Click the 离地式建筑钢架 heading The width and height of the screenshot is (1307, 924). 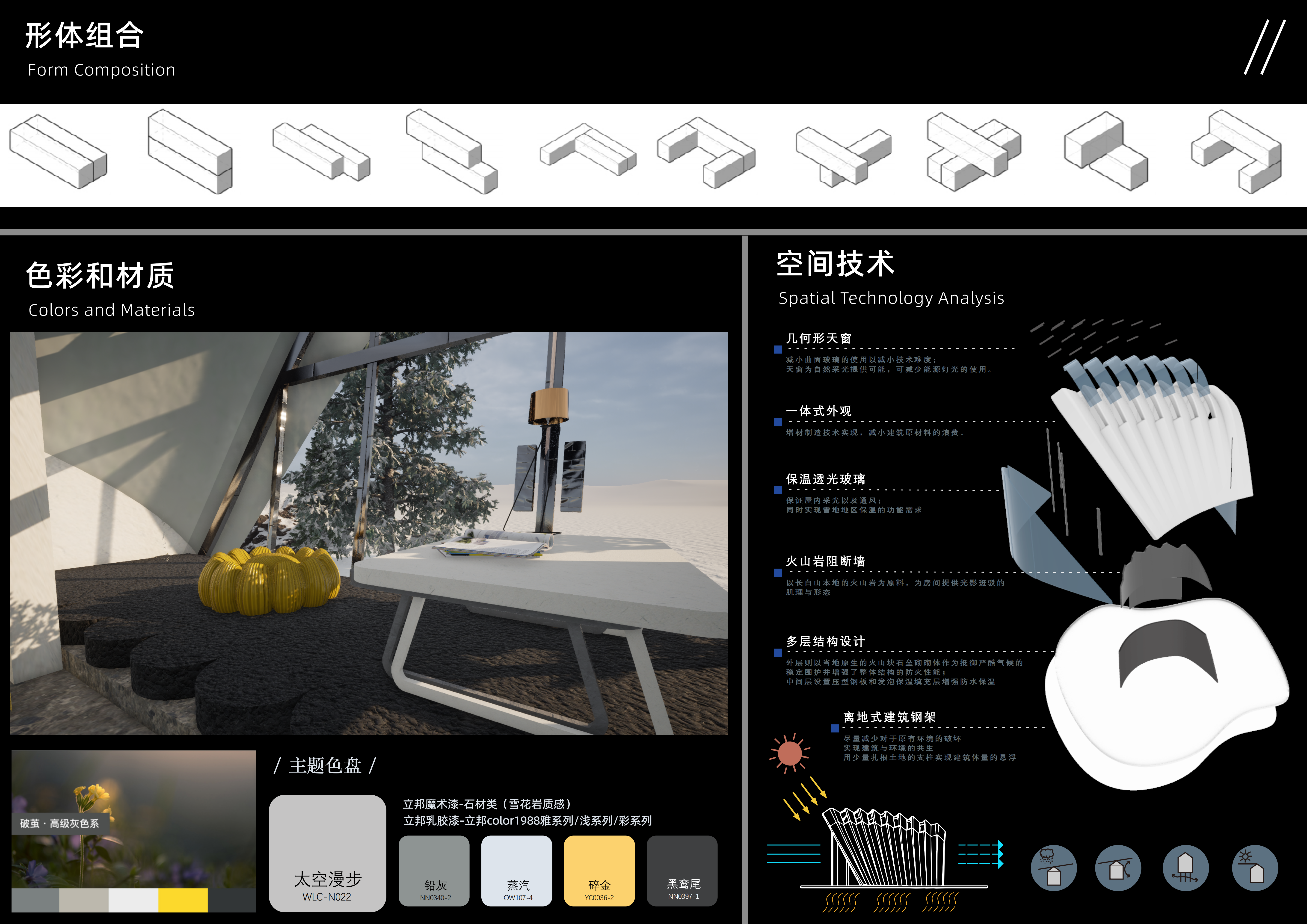tap(890, 717)
